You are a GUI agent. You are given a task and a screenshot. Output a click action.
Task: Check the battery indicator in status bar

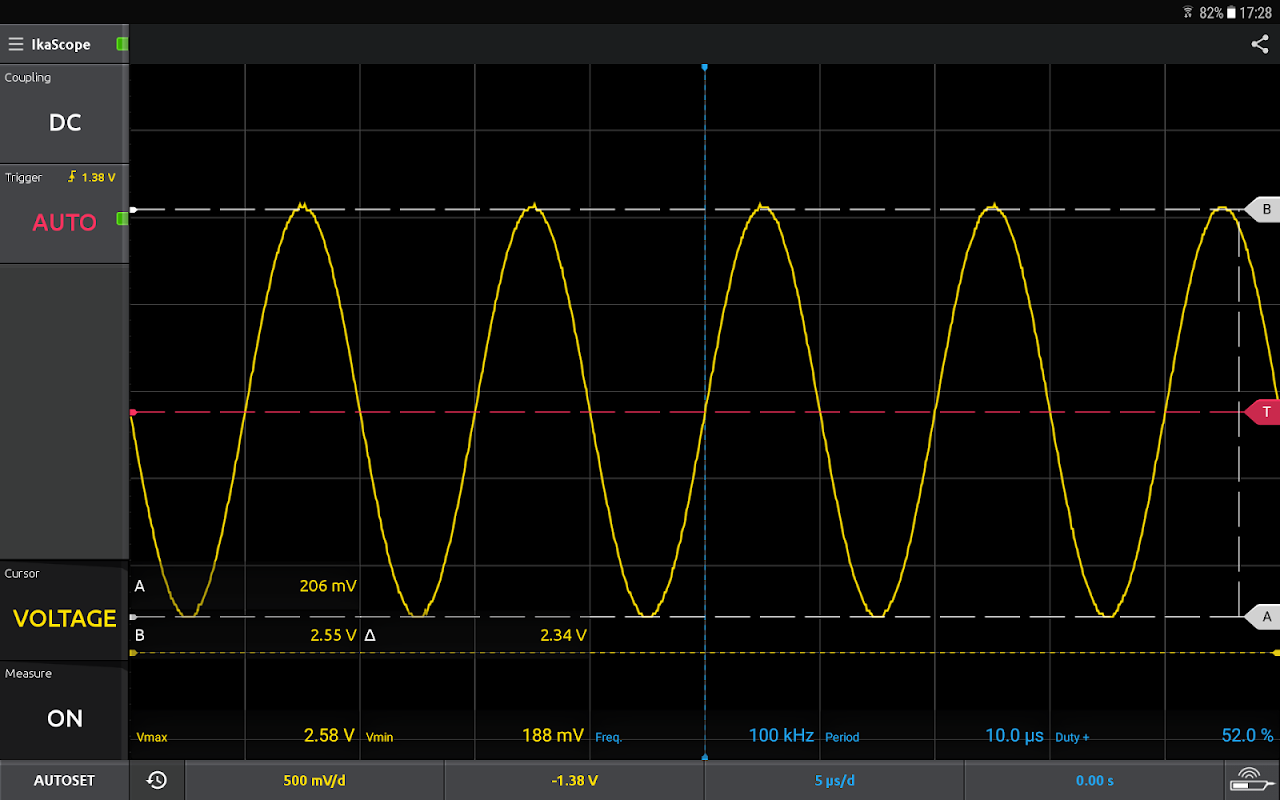[1232, 13]
